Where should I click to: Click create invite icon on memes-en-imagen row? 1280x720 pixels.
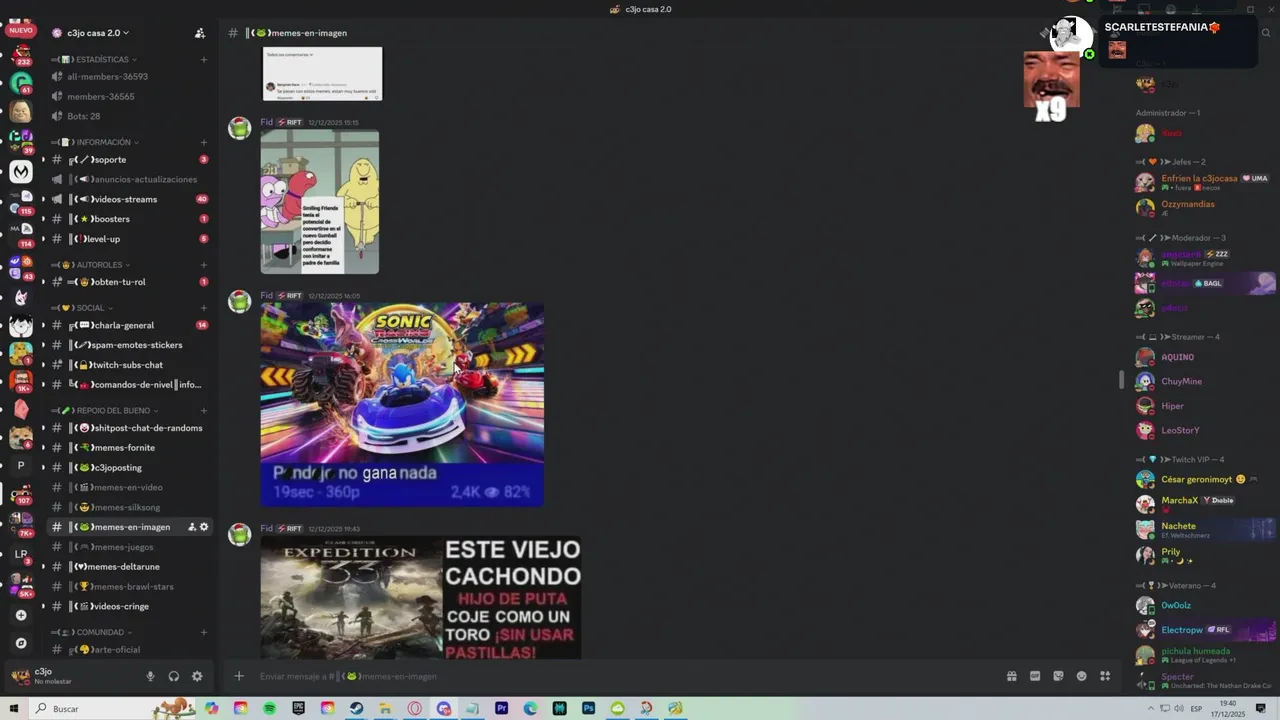point(192,527)
